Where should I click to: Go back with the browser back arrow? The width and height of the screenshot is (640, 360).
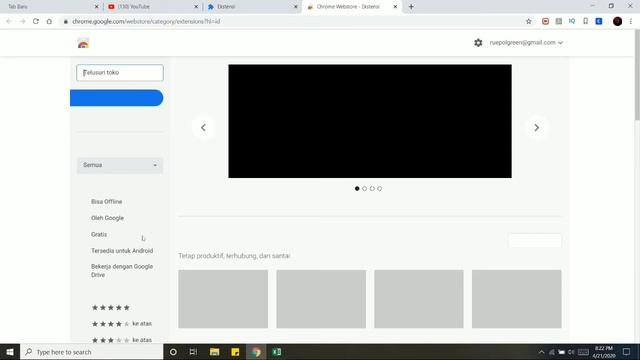[x=9, y=21]
